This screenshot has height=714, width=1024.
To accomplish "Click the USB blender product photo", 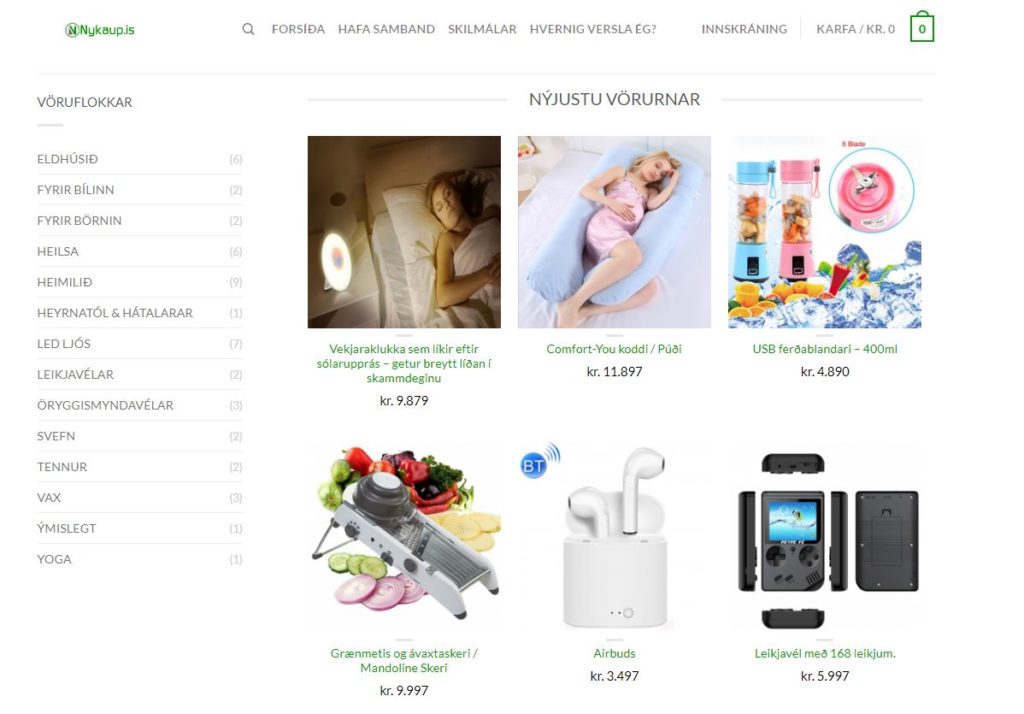I will pos(825,232).
